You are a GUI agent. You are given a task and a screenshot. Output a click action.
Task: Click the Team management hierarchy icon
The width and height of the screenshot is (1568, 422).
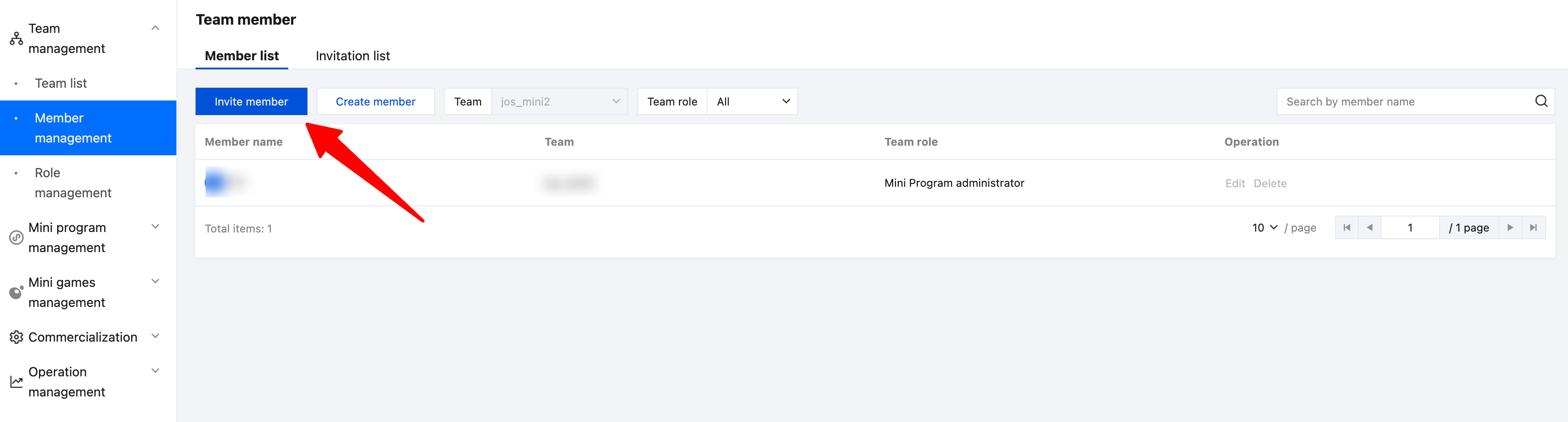(16, 39)
